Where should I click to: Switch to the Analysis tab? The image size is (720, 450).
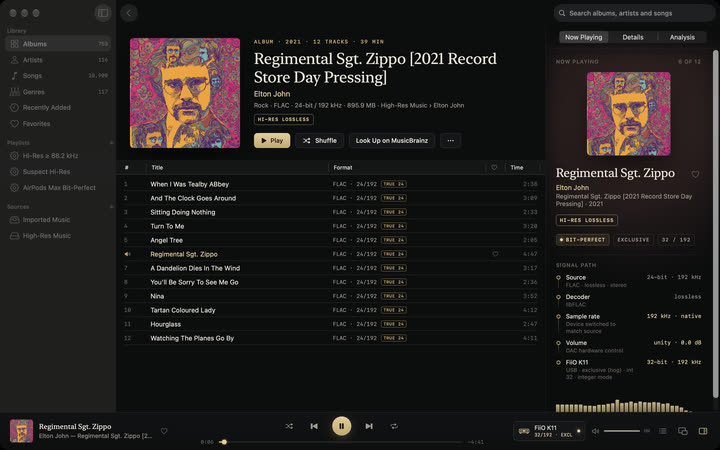(x=682, y=37)
